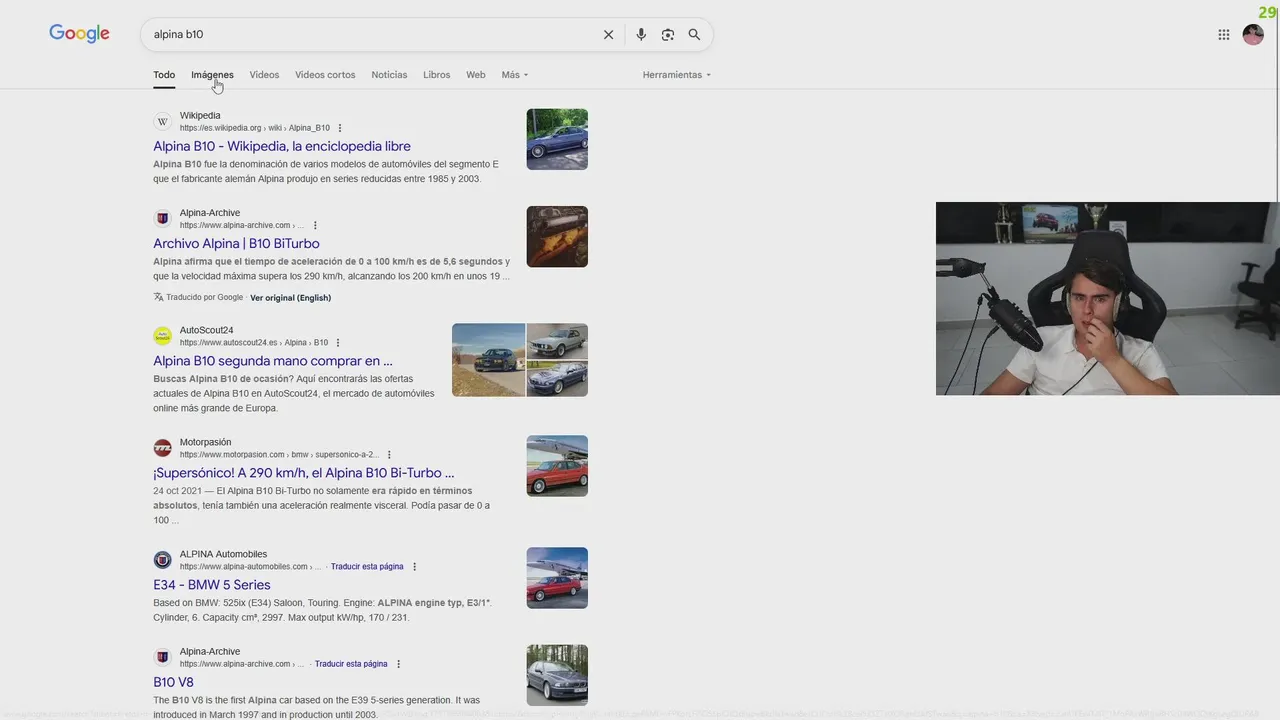
Task: Open ¡Supersónico! A 290 km/h link
Action: [304, 473]
